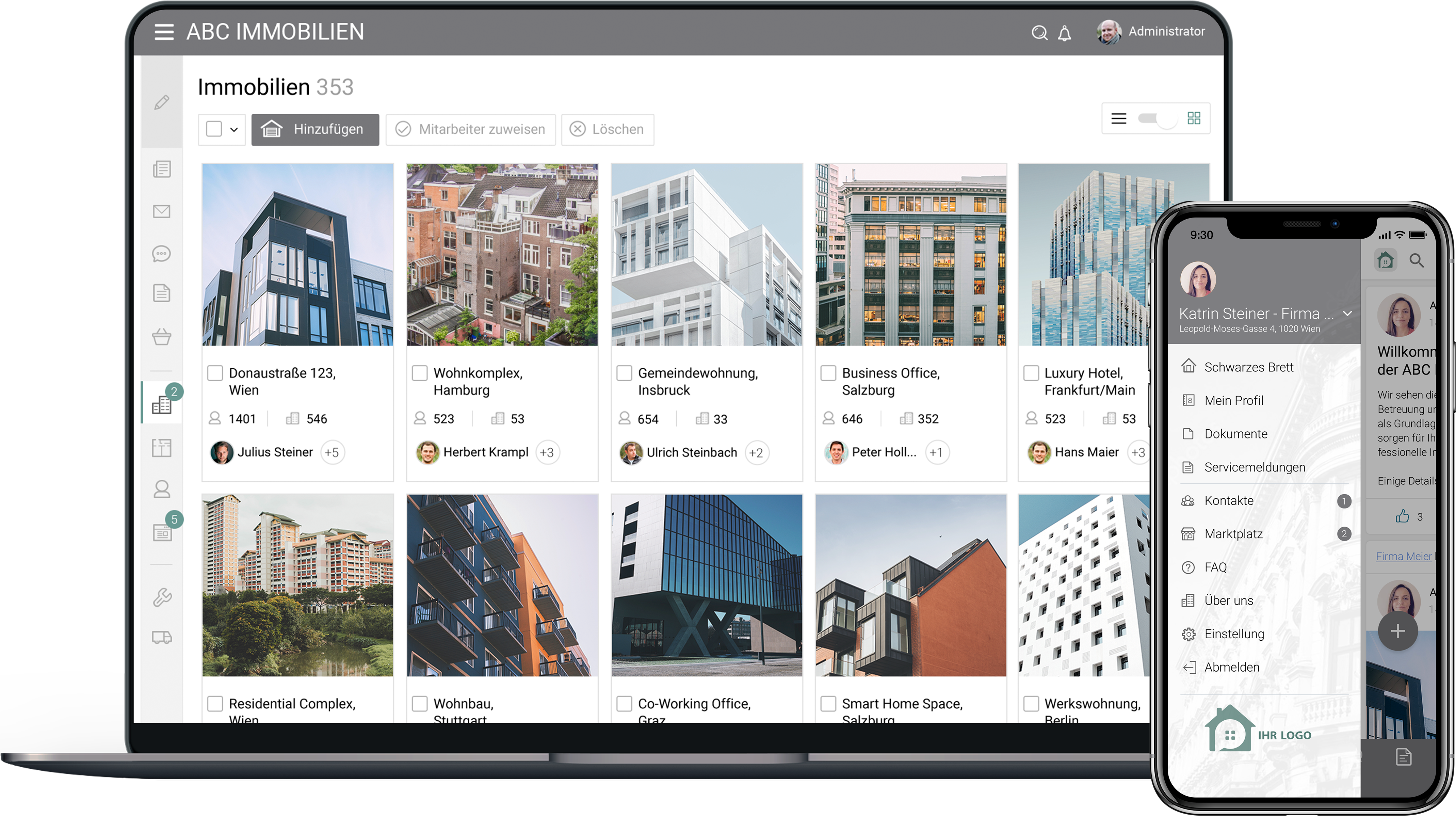
Task: Click the Mitarbeiter zuweisen button
Action: 471,129
